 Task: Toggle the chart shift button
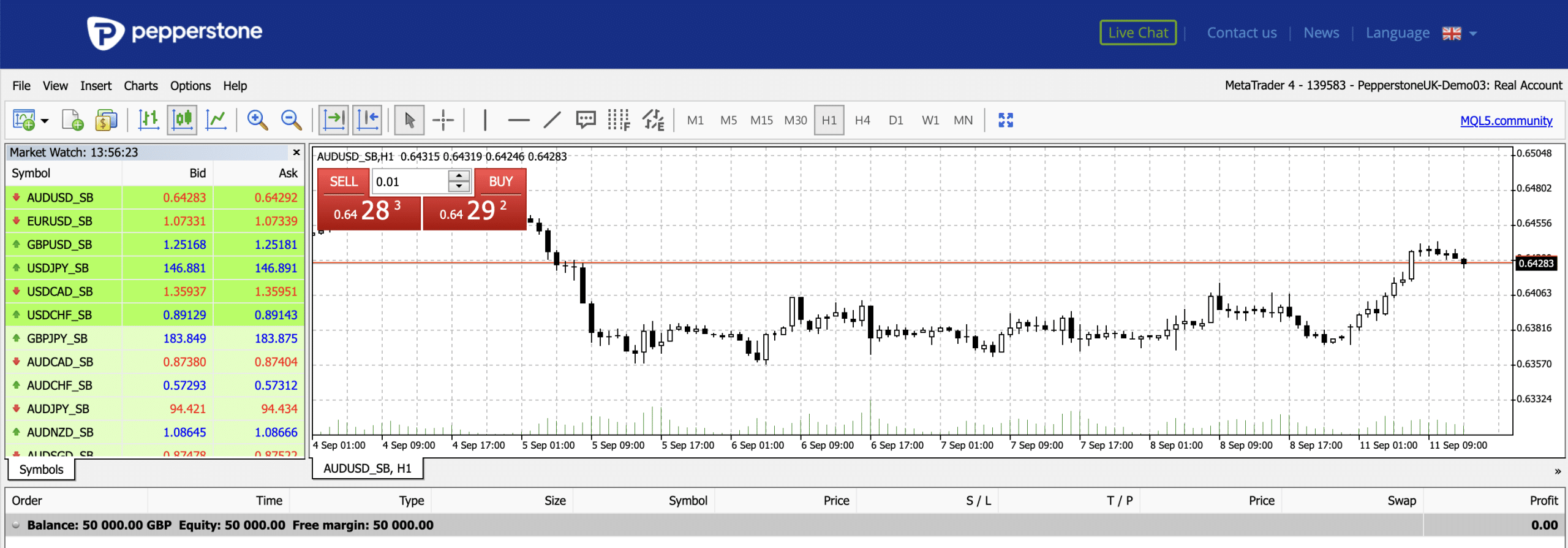[x=368, y=120]
